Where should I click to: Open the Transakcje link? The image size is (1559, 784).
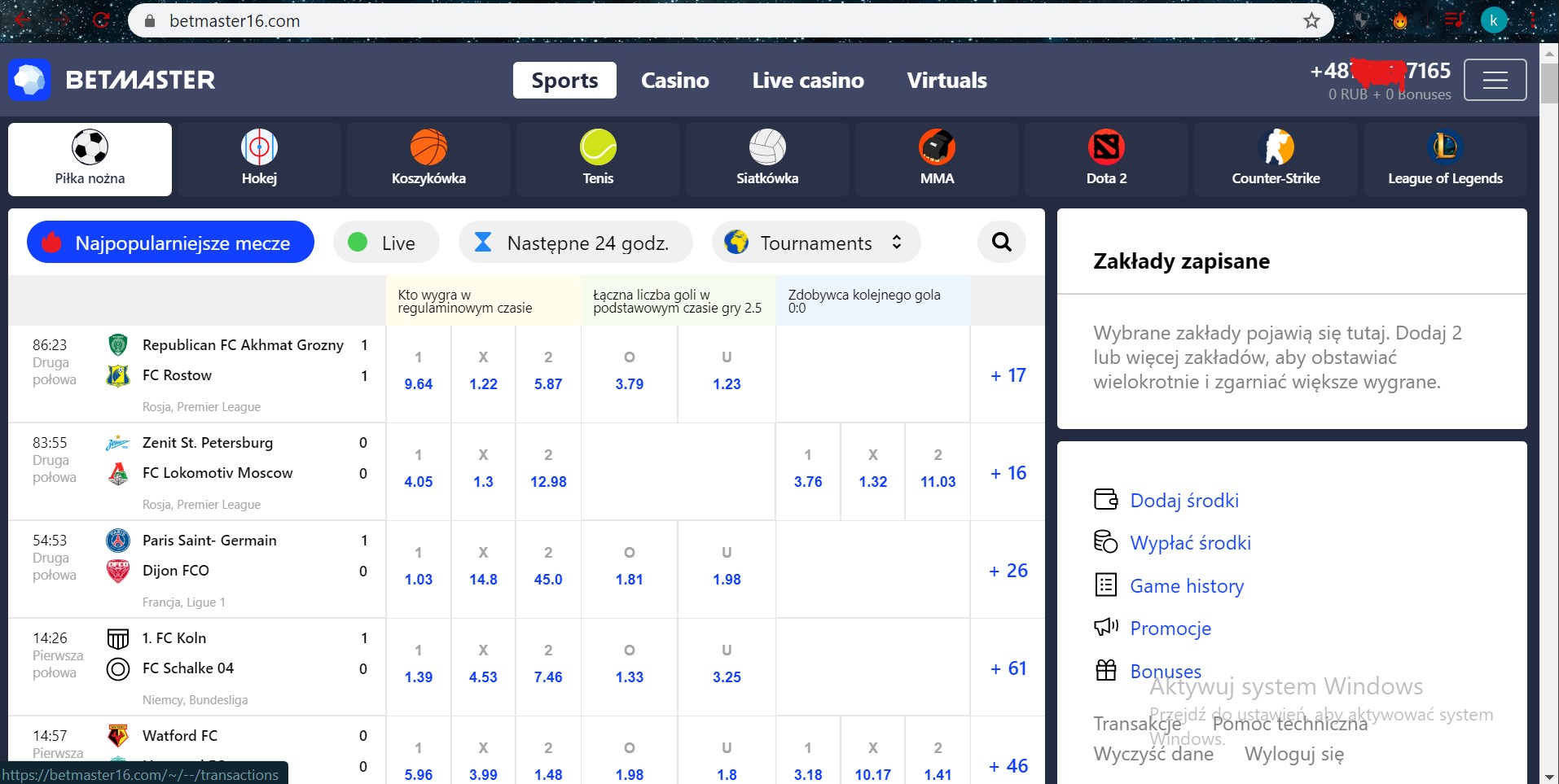click(x=1137, y=723)
